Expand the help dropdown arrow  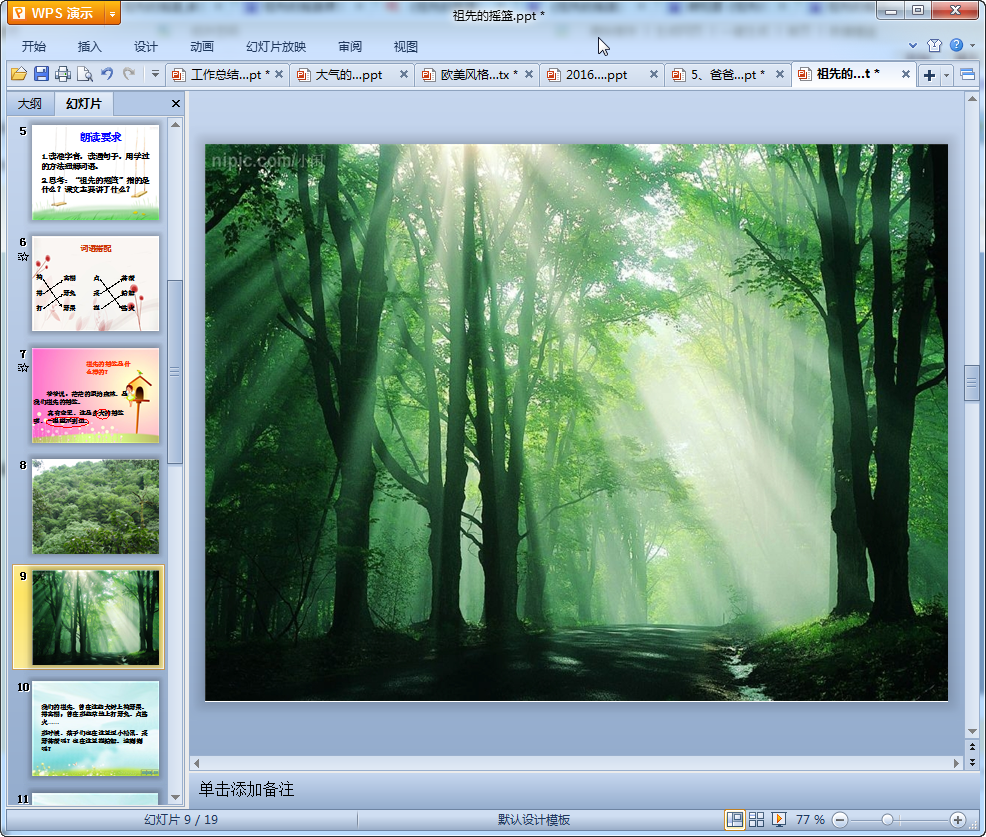tap(973, 45)
